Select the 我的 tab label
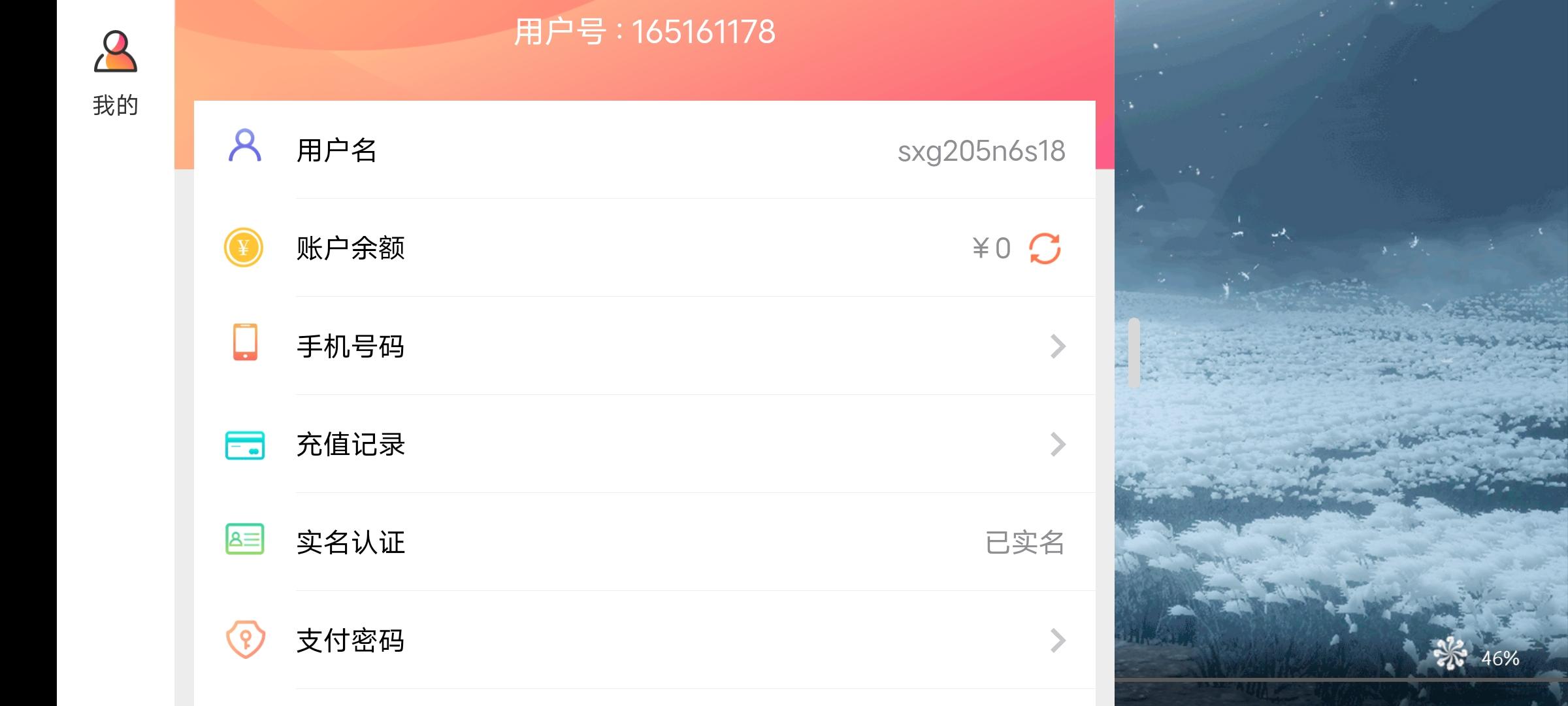1568x706 pixels. [x=116, y=105]
